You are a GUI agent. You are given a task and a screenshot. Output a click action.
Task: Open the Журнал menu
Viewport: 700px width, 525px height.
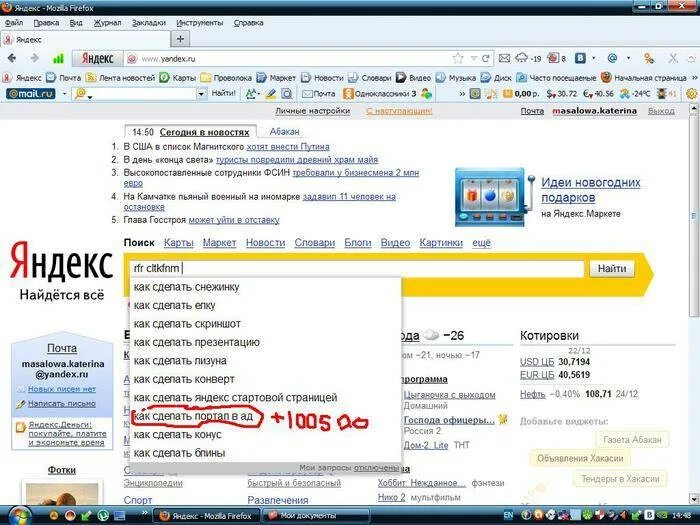[x=107, y=22]
